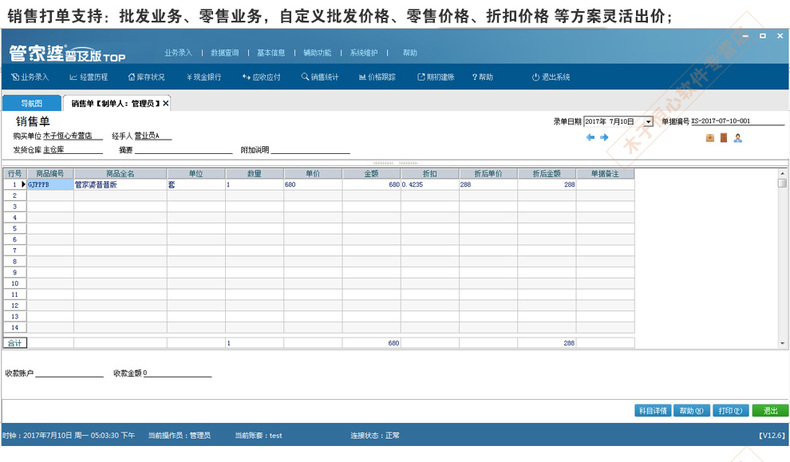The width and height of the screenshot is (790, 462).
Task: Select the 0.4235 discount cell
Action: coord(430,184)
